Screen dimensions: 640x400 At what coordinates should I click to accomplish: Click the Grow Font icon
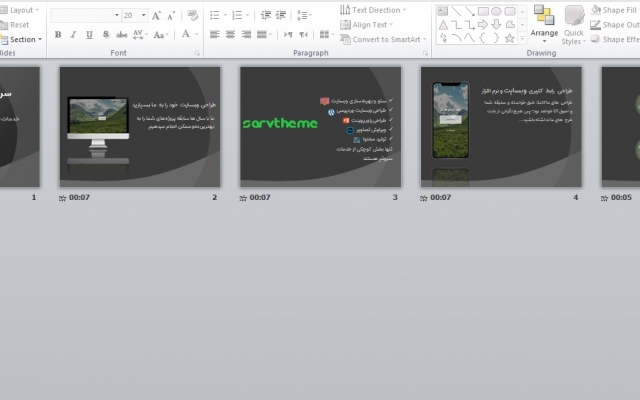pos(157,15)
